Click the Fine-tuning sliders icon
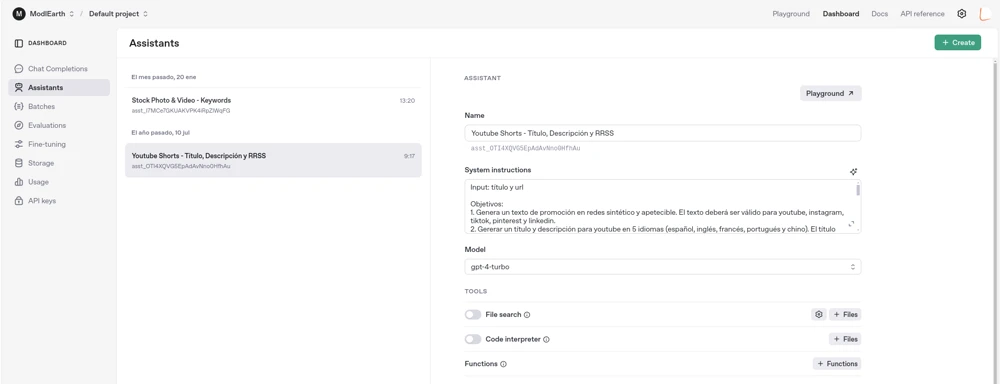The width and height of the screenshot is (1000, 384). (18, 144)
